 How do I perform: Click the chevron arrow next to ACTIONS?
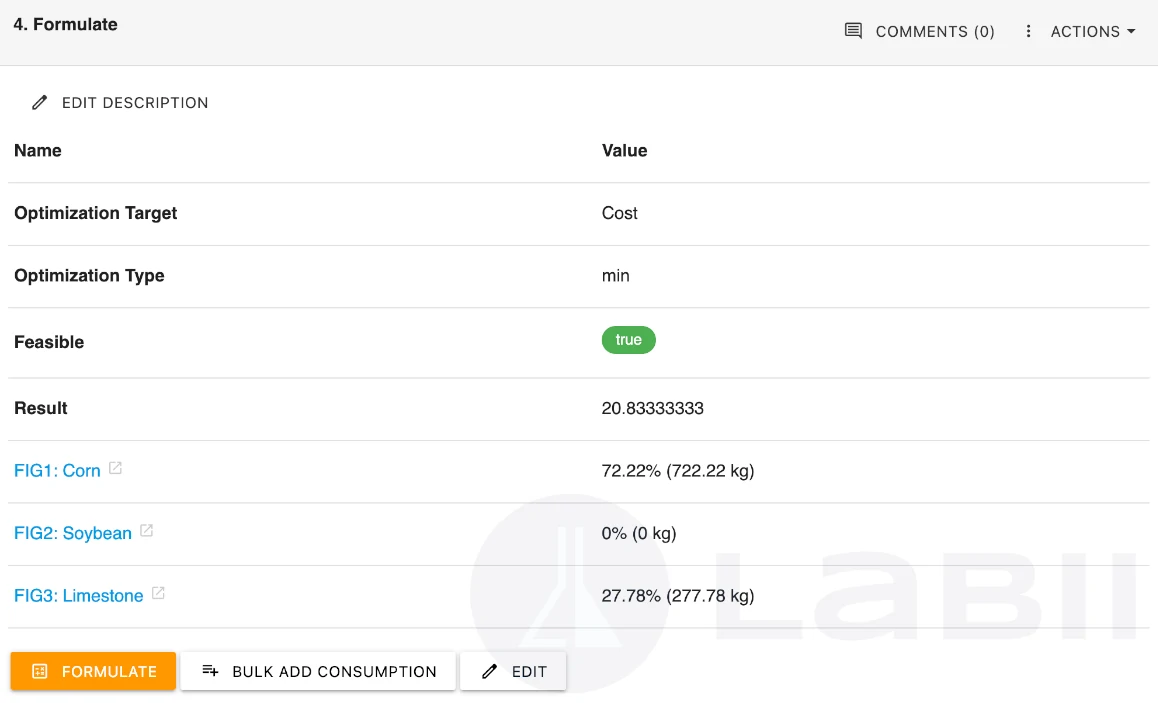click(1134, 31)
